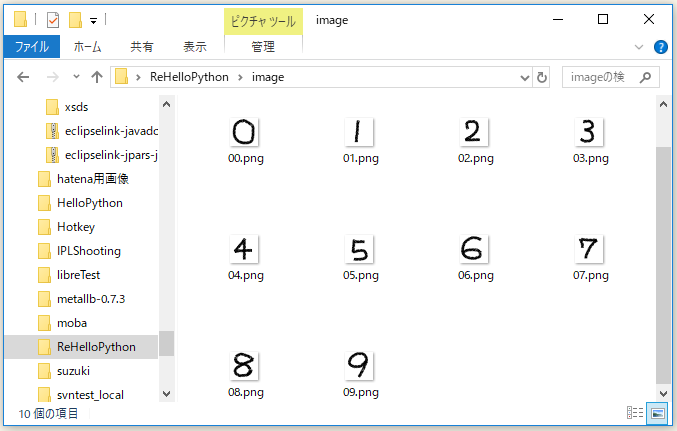Image resolution: width=677 pixels, height=431 pixels.
Task: Click the search magnifier icon
Action: coord(645,77)
